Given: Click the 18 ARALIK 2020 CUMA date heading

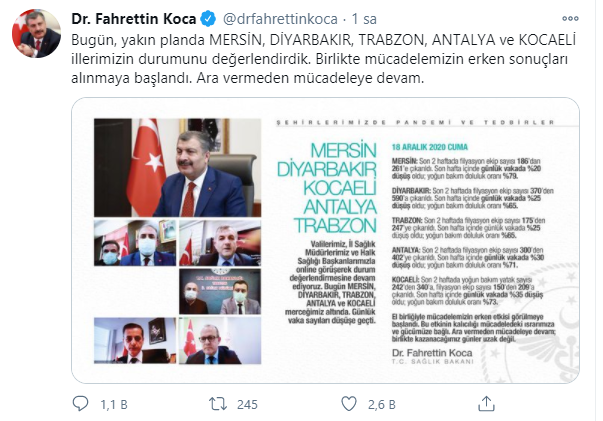Looking at the screenshot, I should 430,147.
